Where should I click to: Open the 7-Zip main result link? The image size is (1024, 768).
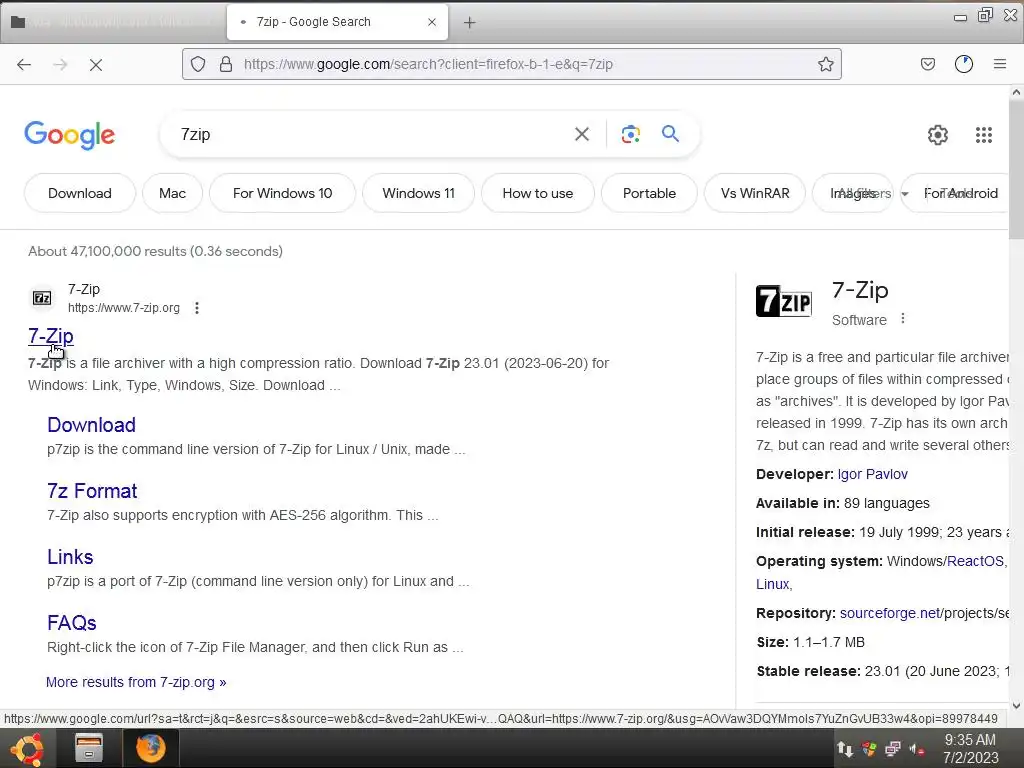51,336
